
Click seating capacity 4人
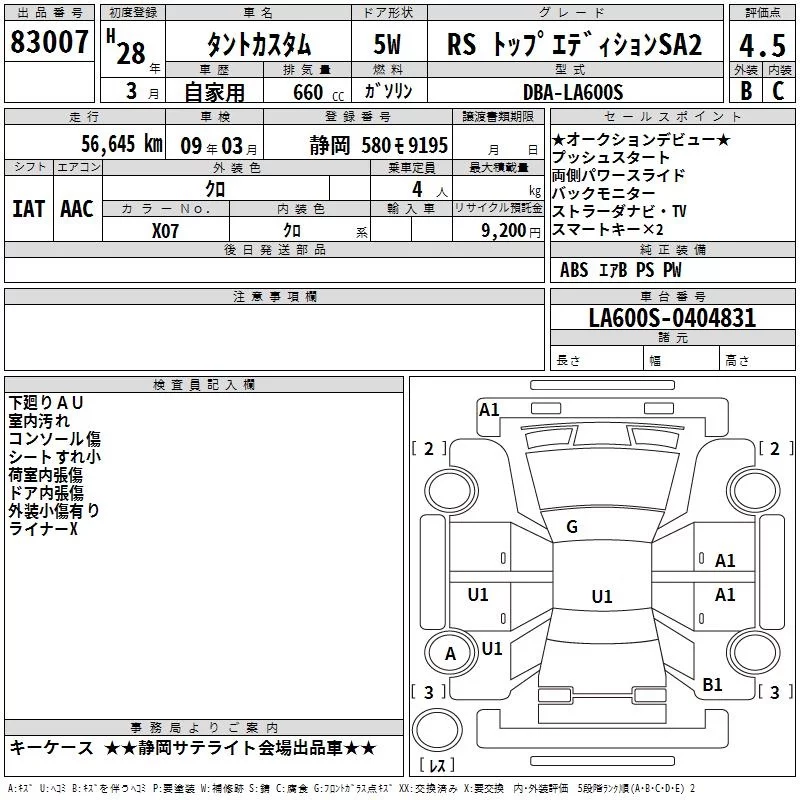click(430, 190)
